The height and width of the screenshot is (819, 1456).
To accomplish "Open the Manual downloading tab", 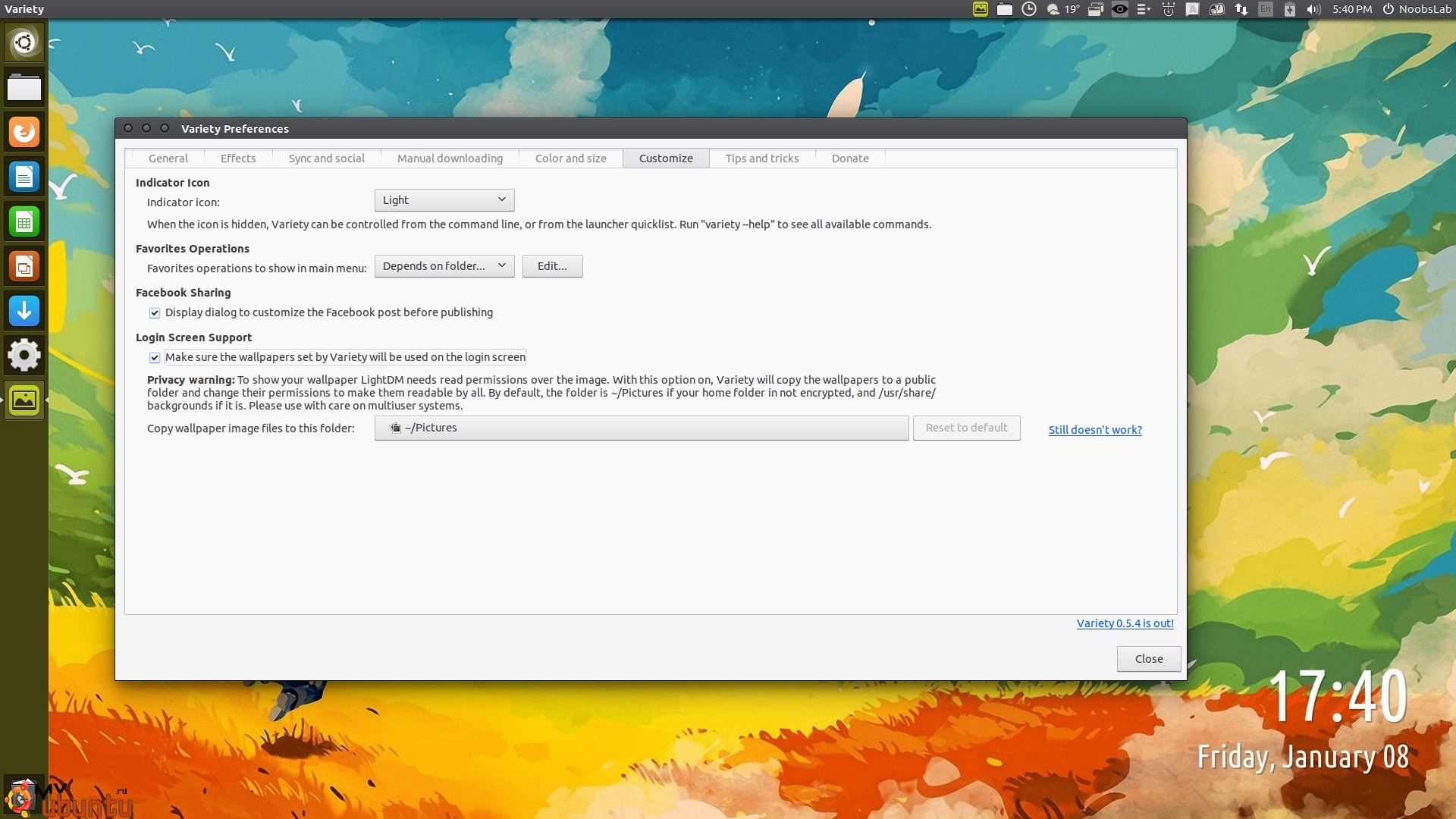I will click(x=450, y=158).
